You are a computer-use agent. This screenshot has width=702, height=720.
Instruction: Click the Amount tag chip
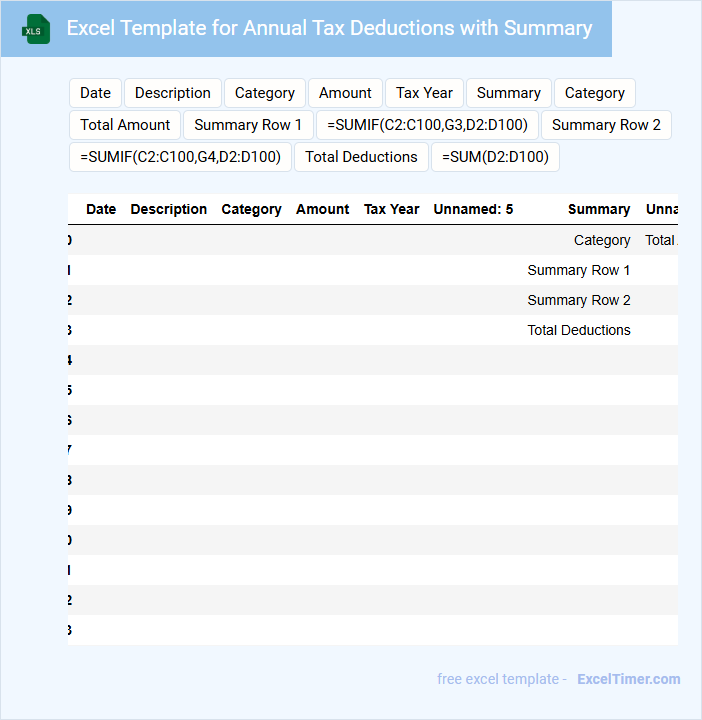[345, 93]
